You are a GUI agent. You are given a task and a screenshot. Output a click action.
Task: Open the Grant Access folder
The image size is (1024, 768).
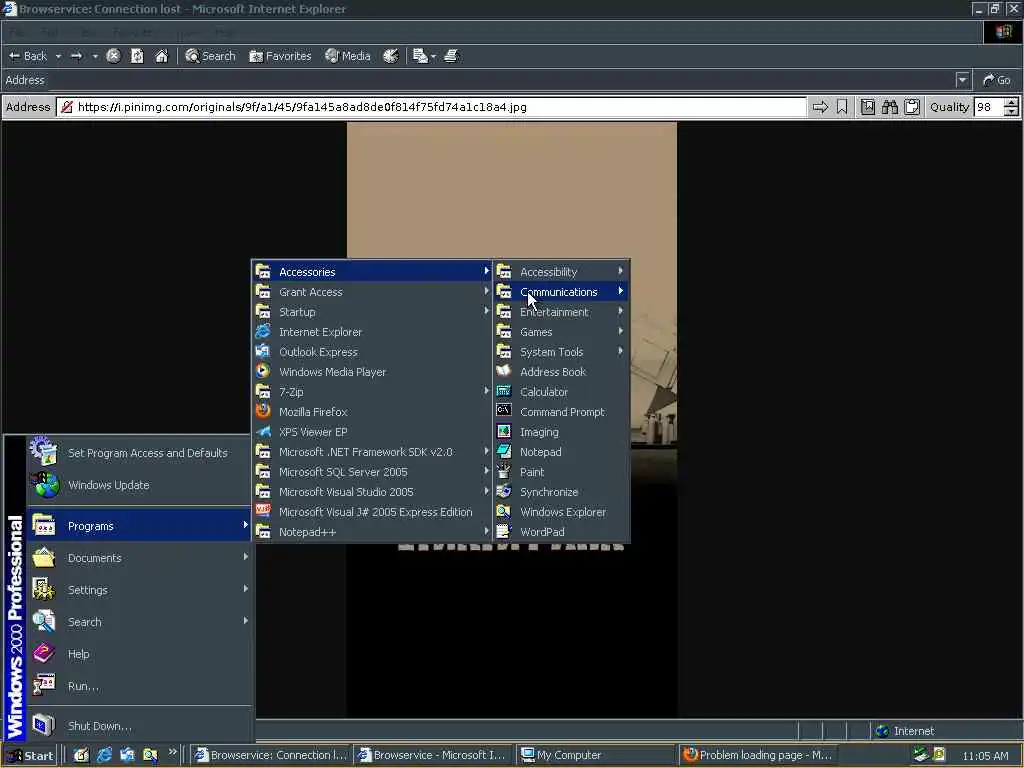(x=372, y=292)
